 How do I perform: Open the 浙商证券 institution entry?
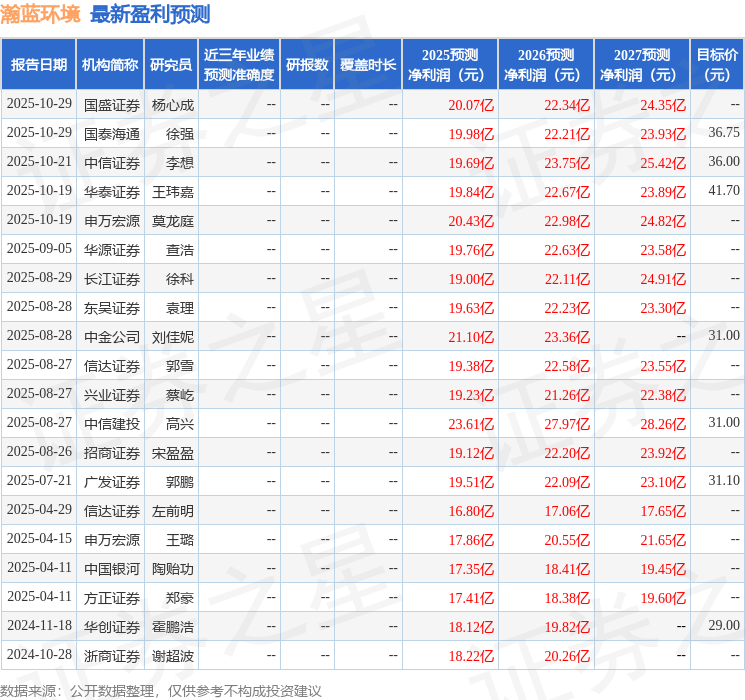tap(111, 656)
